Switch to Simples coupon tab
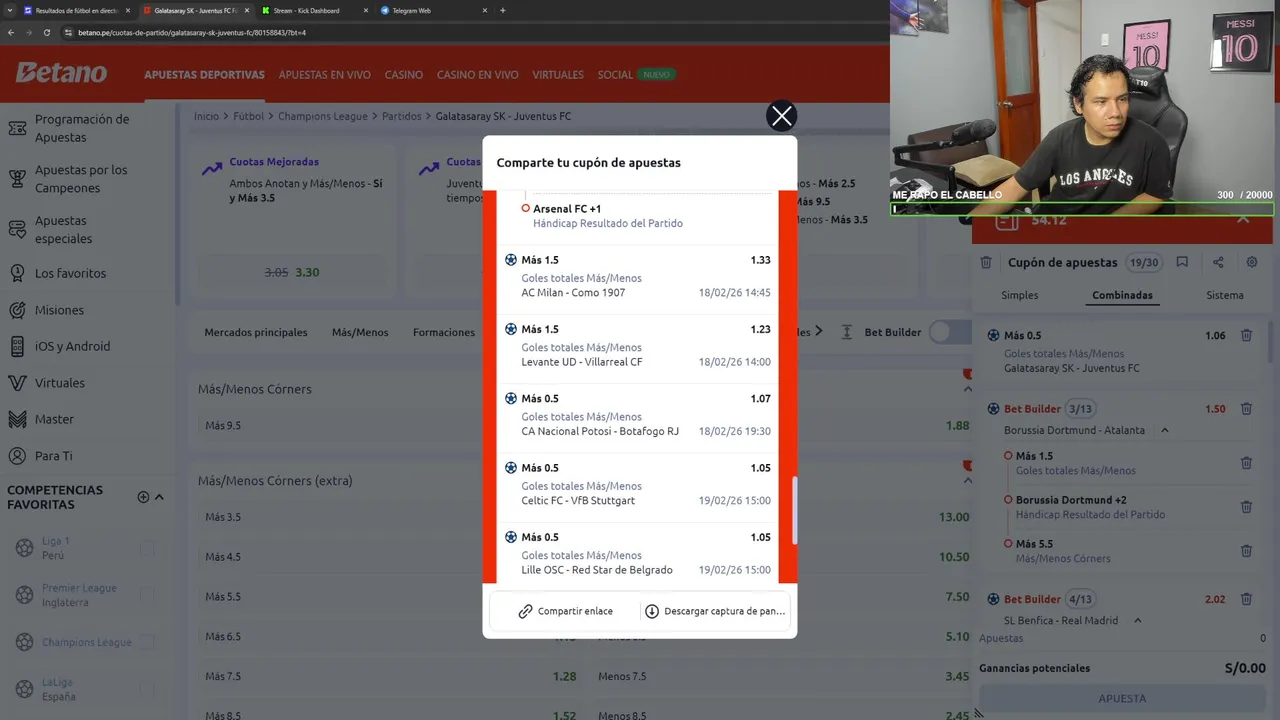The width and height of the screenshot is (1280, 720). tap(1020, 295)
